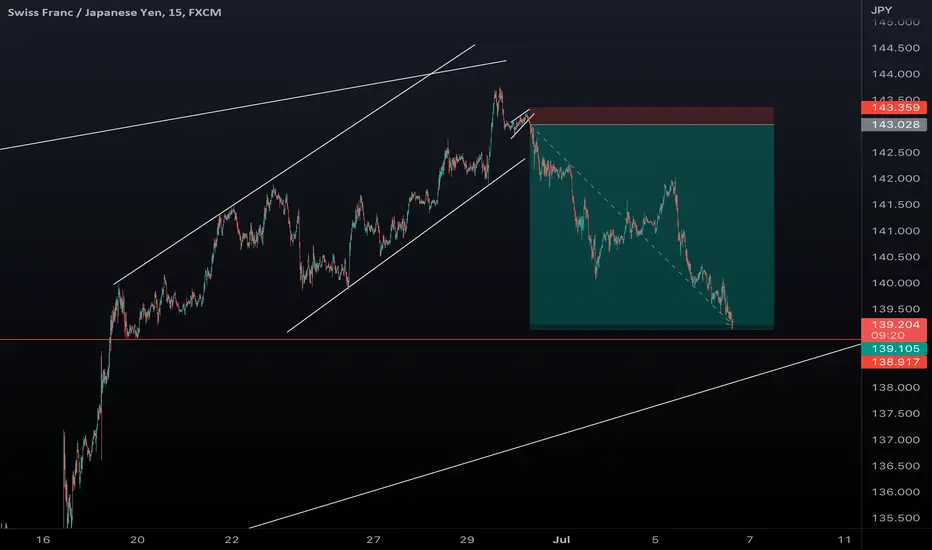Click the Jul label on the time axis

click(x=561, y=539)
